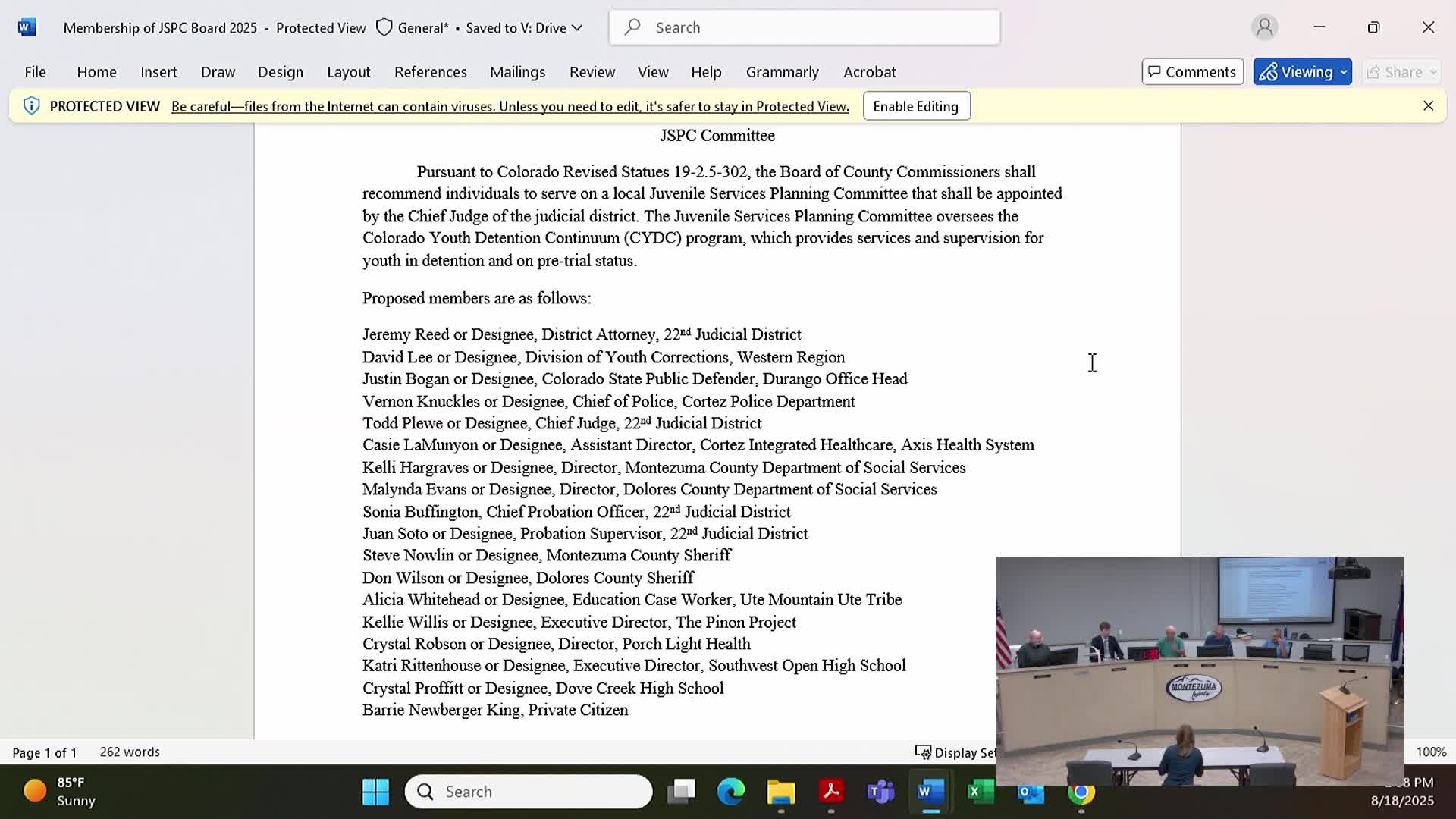Click the user account profile icon

point(1264,27)
